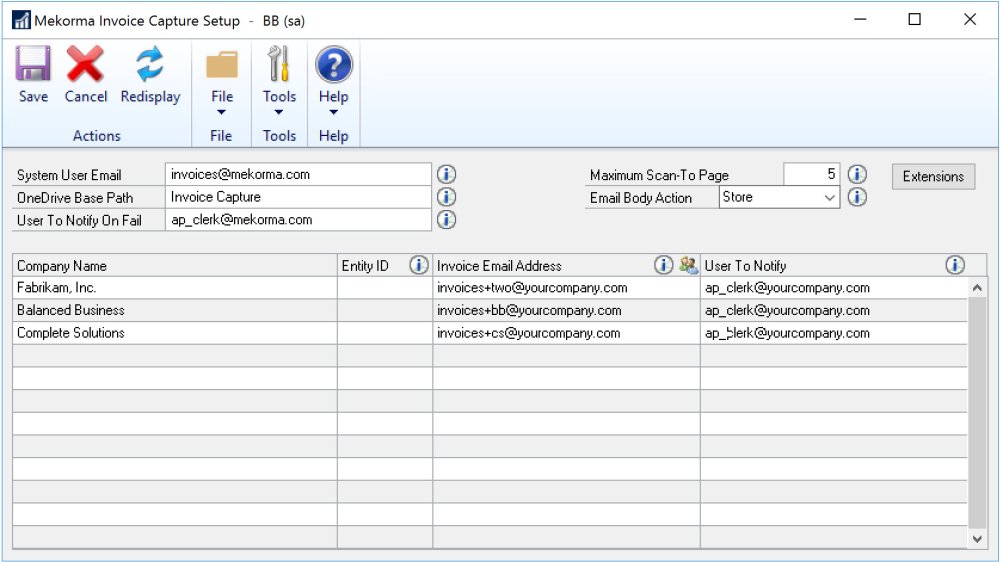1000x562 pixels.
Task: Click info icon beside System User Email
Action: tap(447, 175)
